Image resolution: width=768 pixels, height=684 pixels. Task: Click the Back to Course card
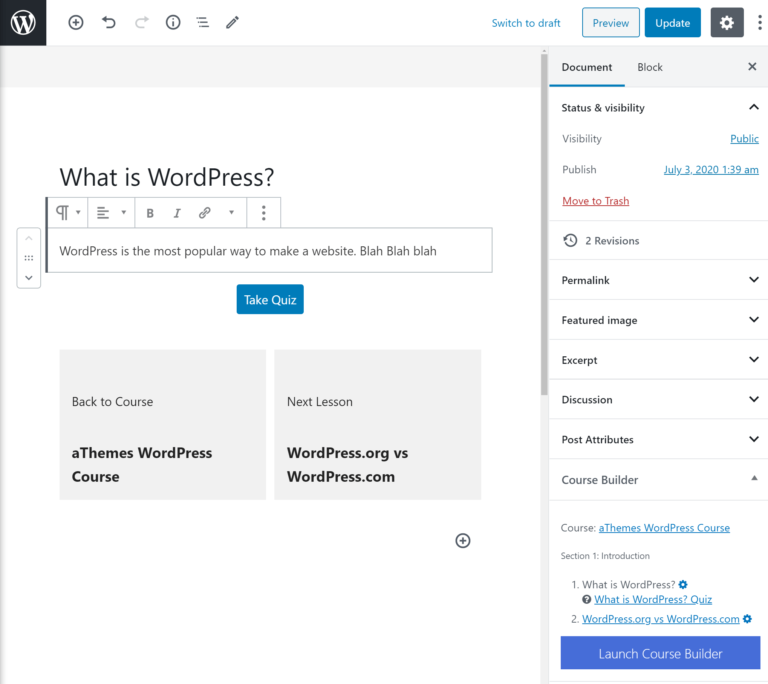[x=163, y=425]
